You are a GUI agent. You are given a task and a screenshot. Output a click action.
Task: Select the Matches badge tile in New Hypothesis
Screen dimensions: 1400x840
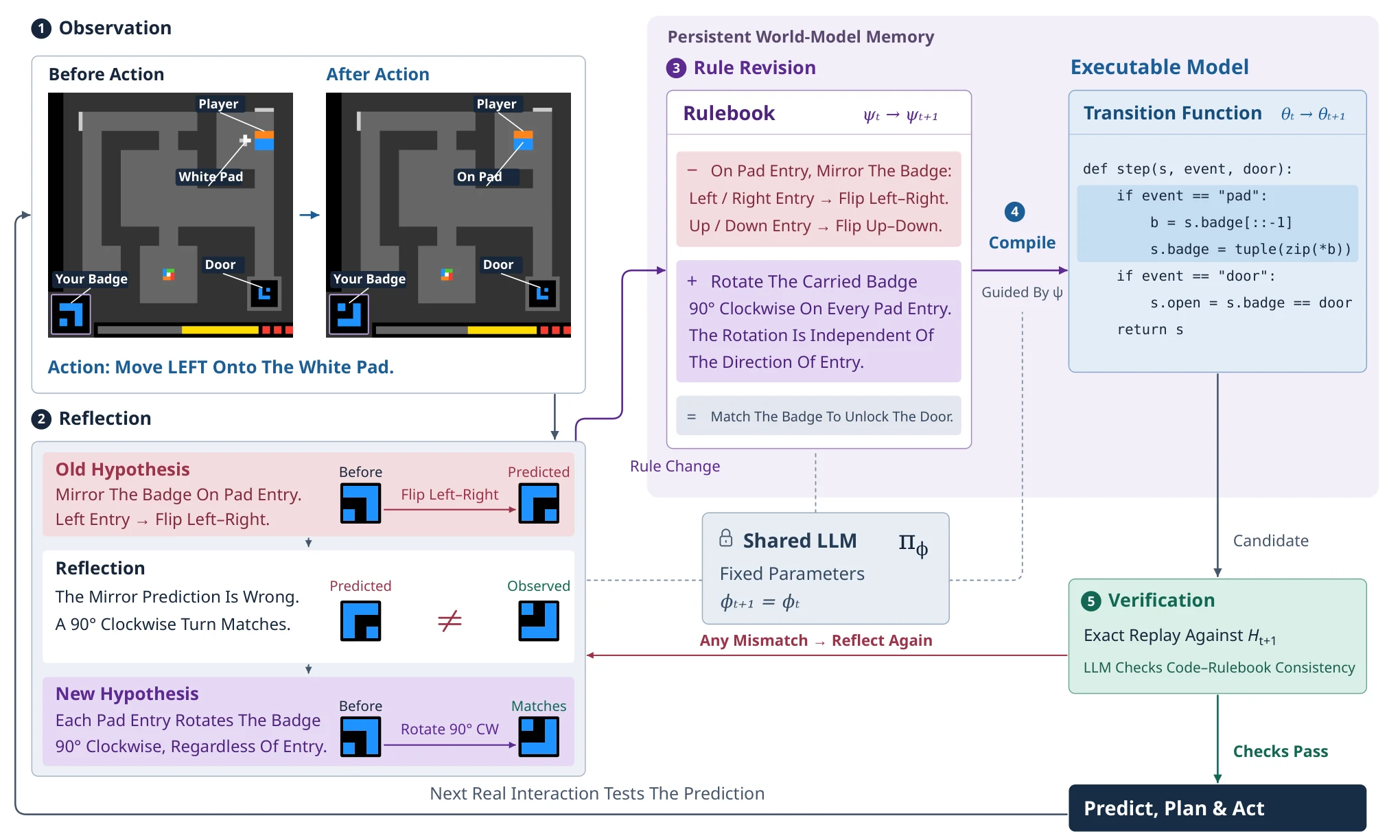pos(539,736)
